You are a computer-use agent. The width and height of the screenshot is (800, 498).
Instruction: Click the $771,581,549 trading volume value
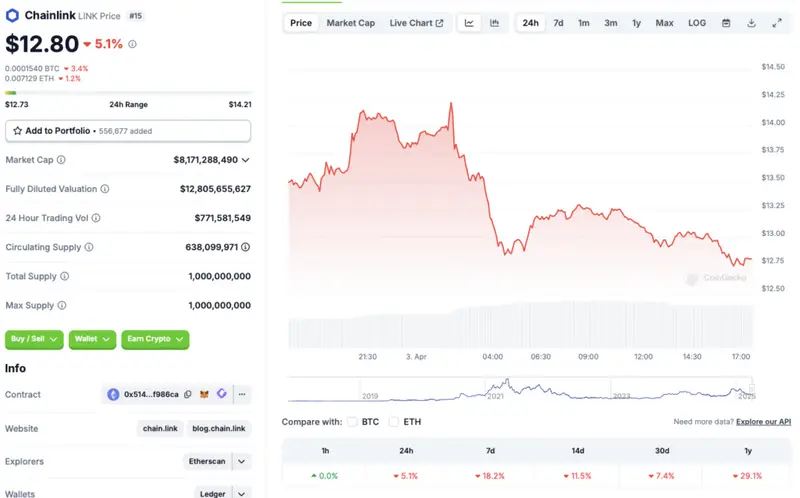point(222,218)
